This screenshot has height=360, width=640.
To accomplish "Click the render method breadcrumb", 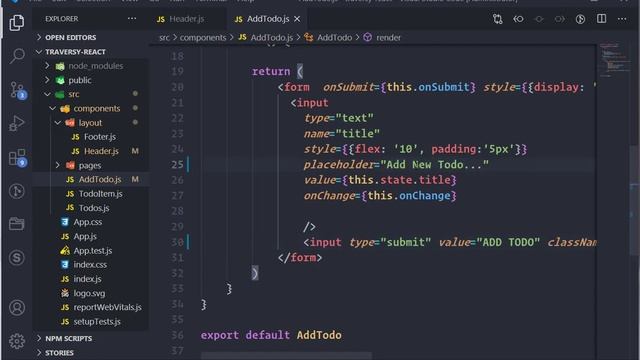I will (x=382, y=38).
